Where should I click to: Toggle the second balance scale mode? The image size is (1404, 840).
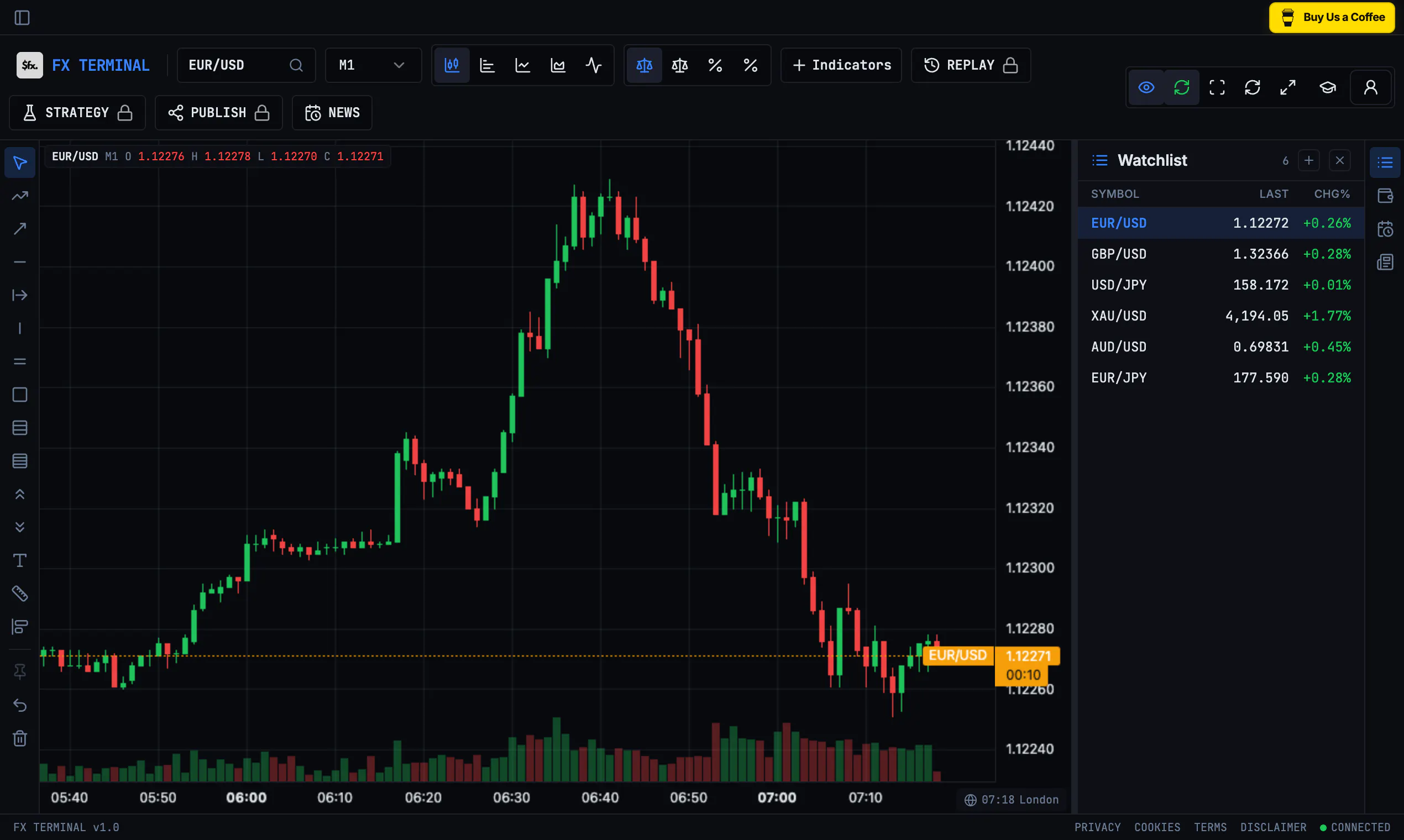(679, 65)
